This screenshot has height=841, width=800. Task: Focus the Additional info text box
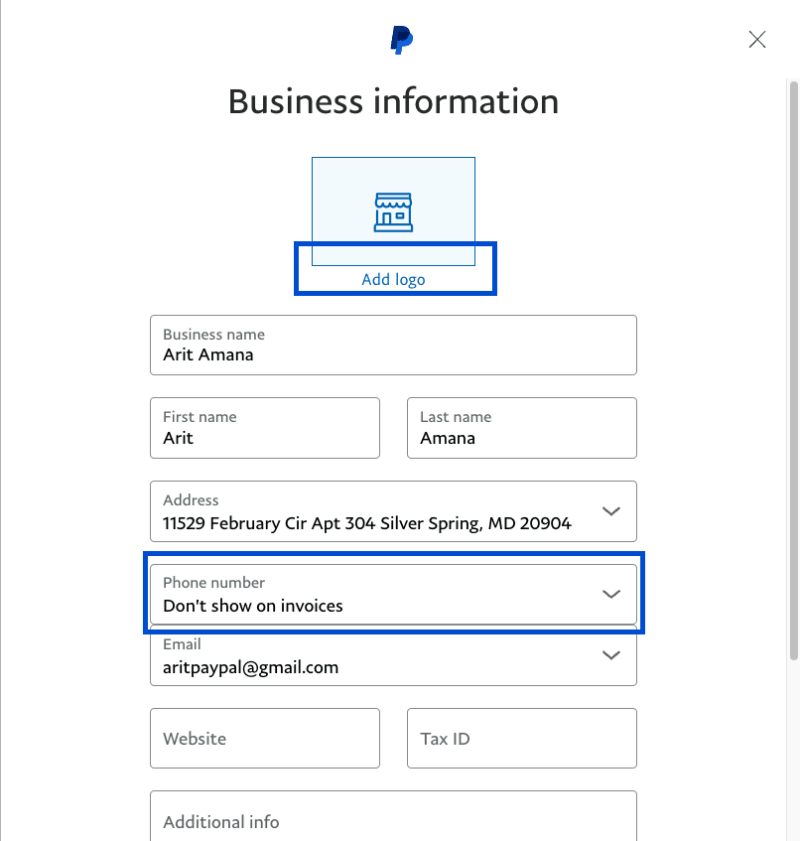pos(393,818)
